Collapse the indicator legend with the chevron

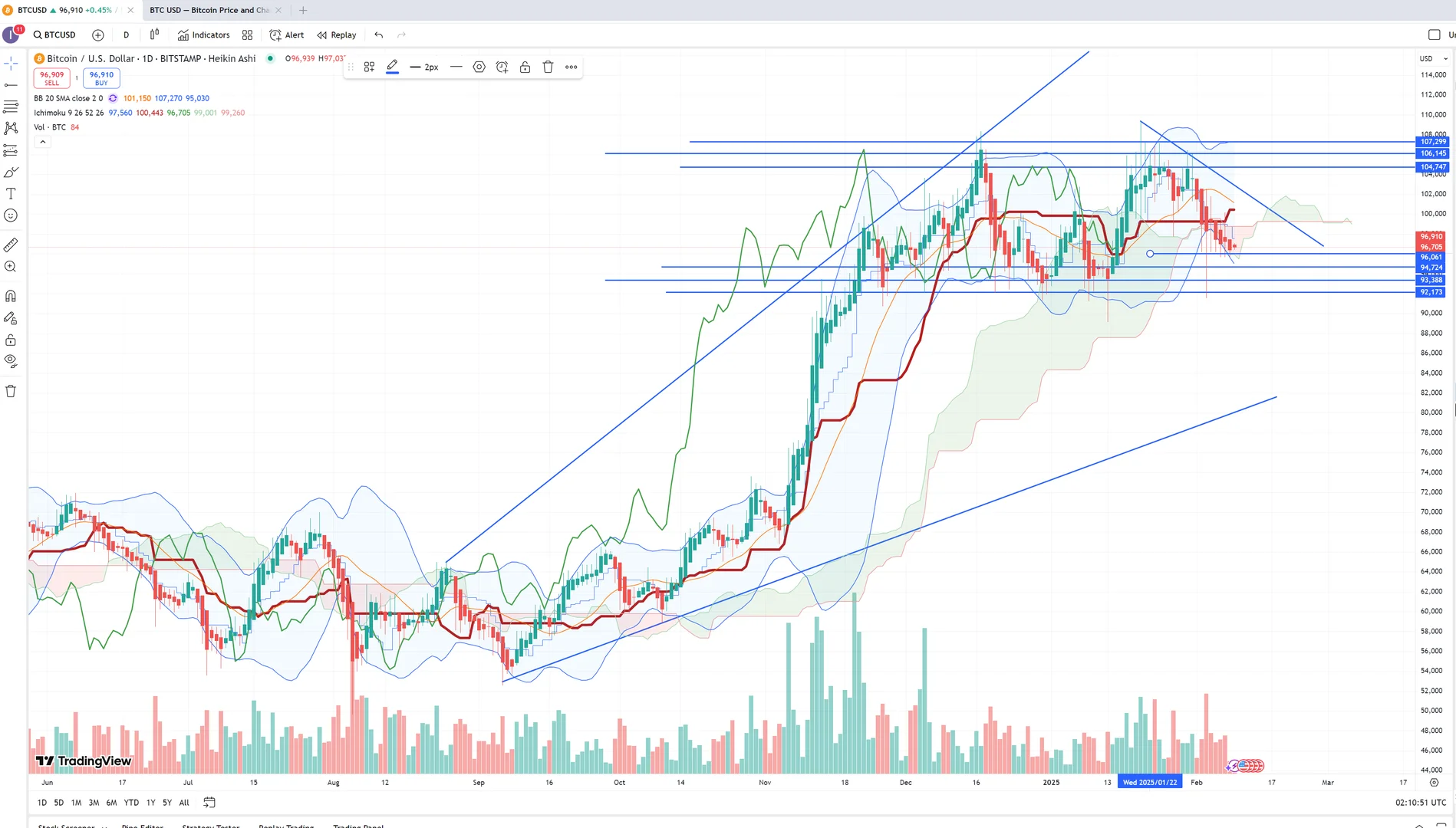[x=43, y=142]
